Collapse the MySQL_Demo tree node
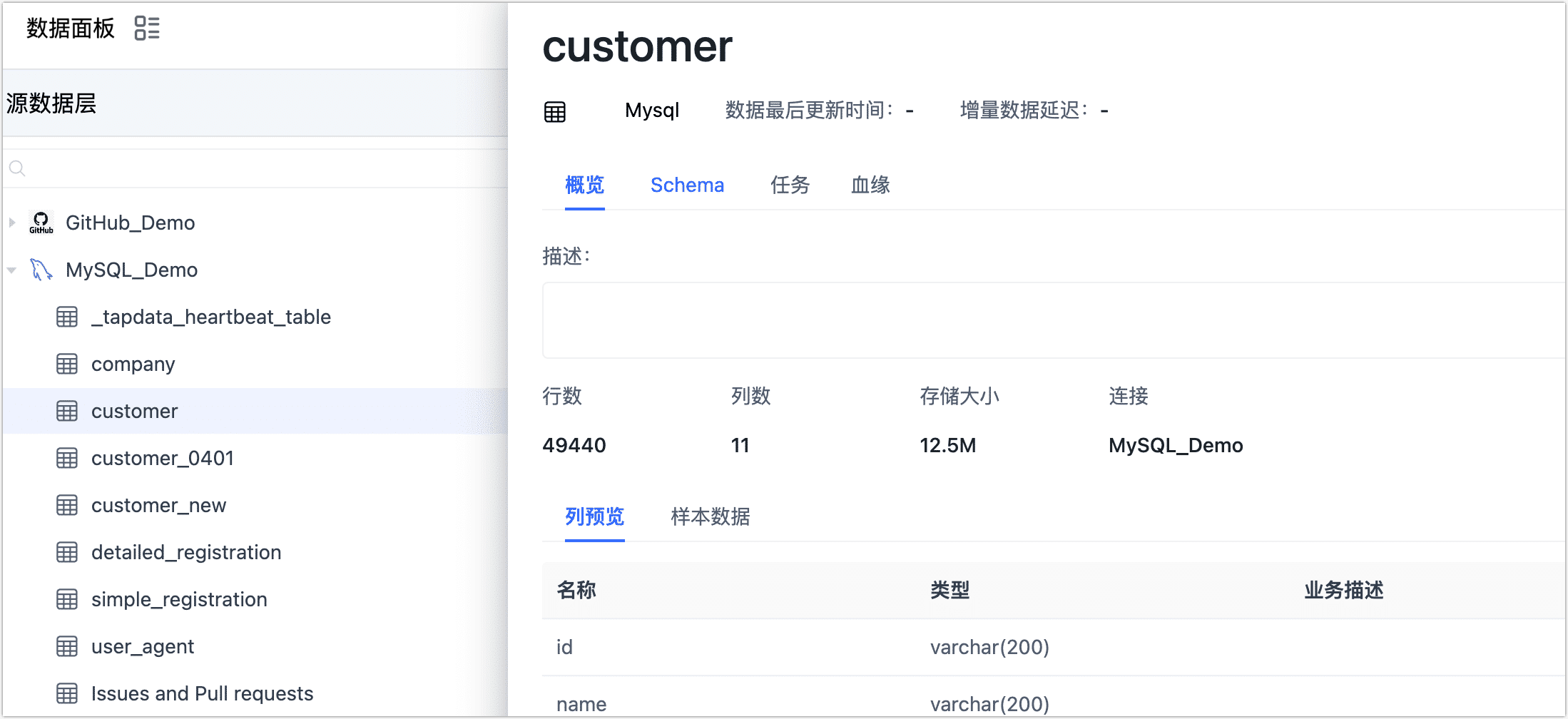This screenshot has width=1568, height=719. point(11,269)
